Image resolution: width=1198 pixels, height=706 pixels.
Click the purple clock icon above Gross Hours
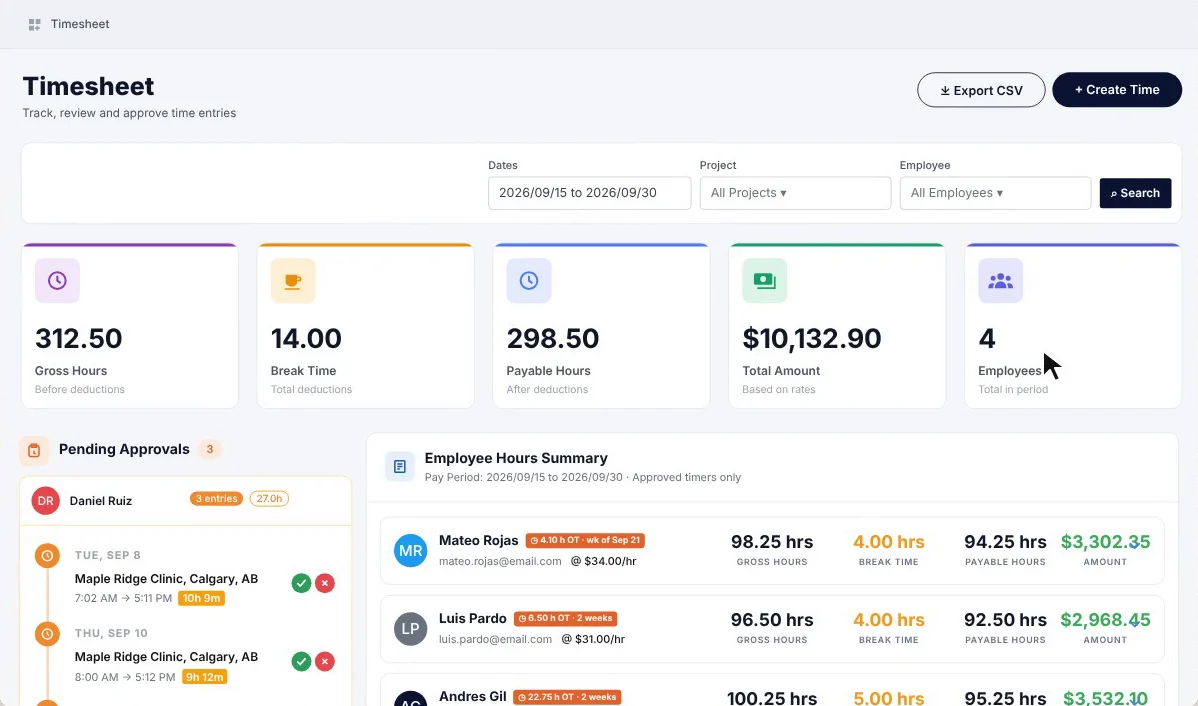[x=57, y=280]
